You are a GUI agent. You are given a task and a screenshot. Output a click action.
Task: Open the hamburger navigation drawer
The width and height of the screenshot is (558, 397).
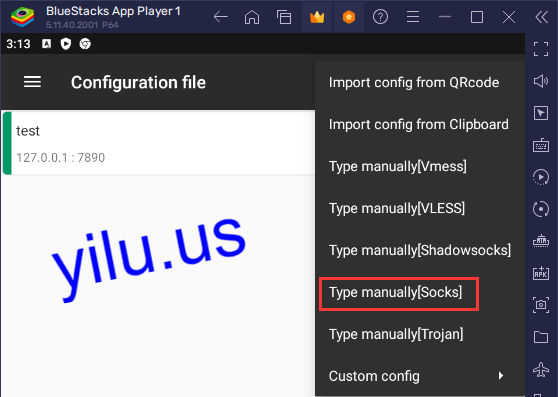pos(32,82)
